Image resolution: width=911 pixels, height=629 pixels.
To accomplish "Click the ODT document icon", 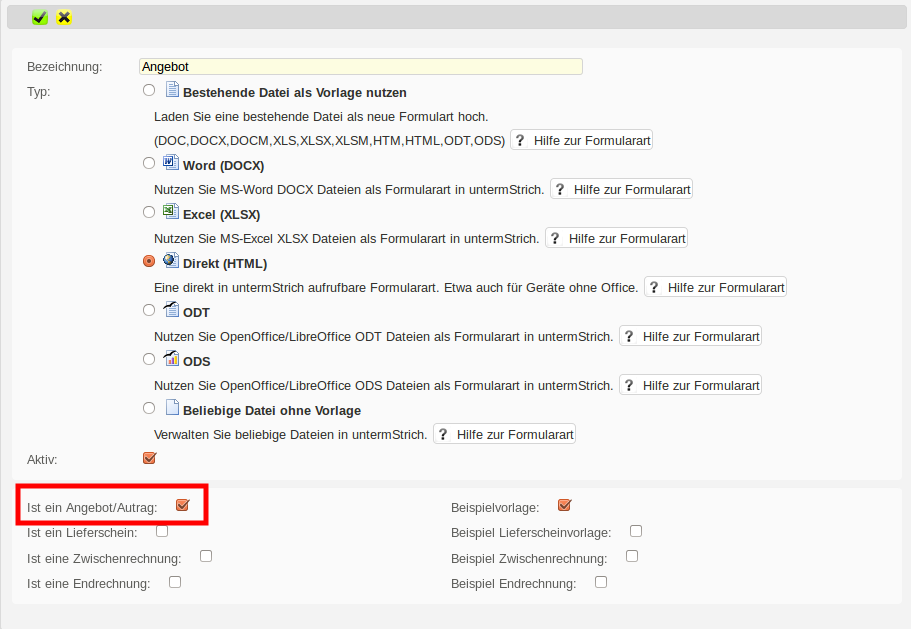I will coord(171,310).
